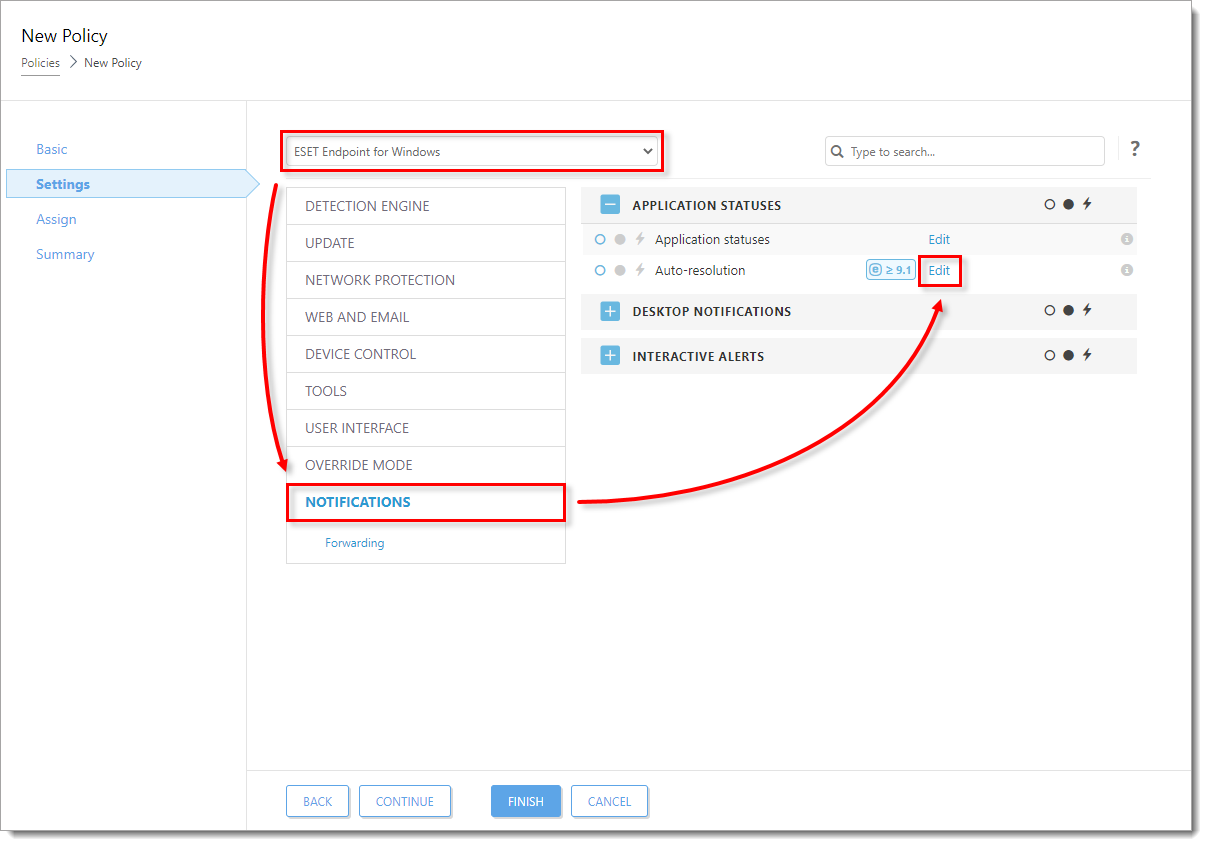Open the Tools category
Image resolution: width=1207 pixels, height=846 pixels.
point(426,391)
